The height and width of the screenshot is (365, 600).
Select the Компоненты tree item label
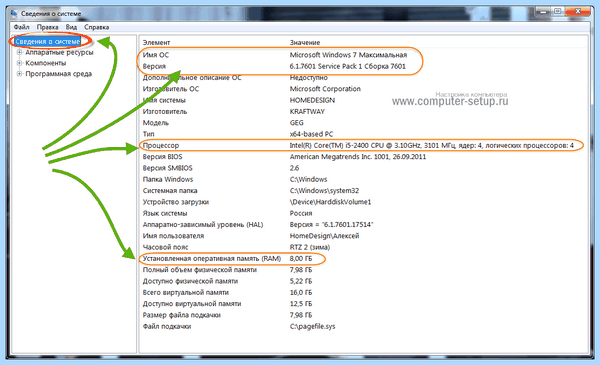46,63
